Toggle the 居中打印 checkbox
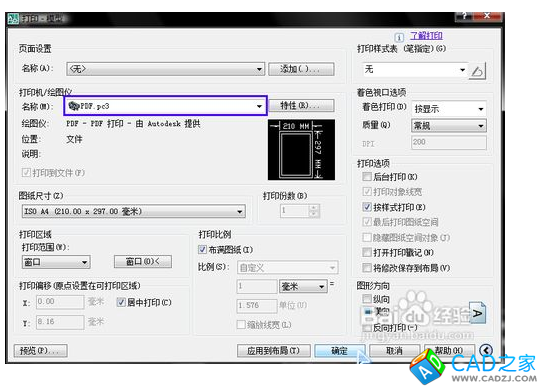The height and width of the screenshot is (391, 542). (x=121, y=302)
